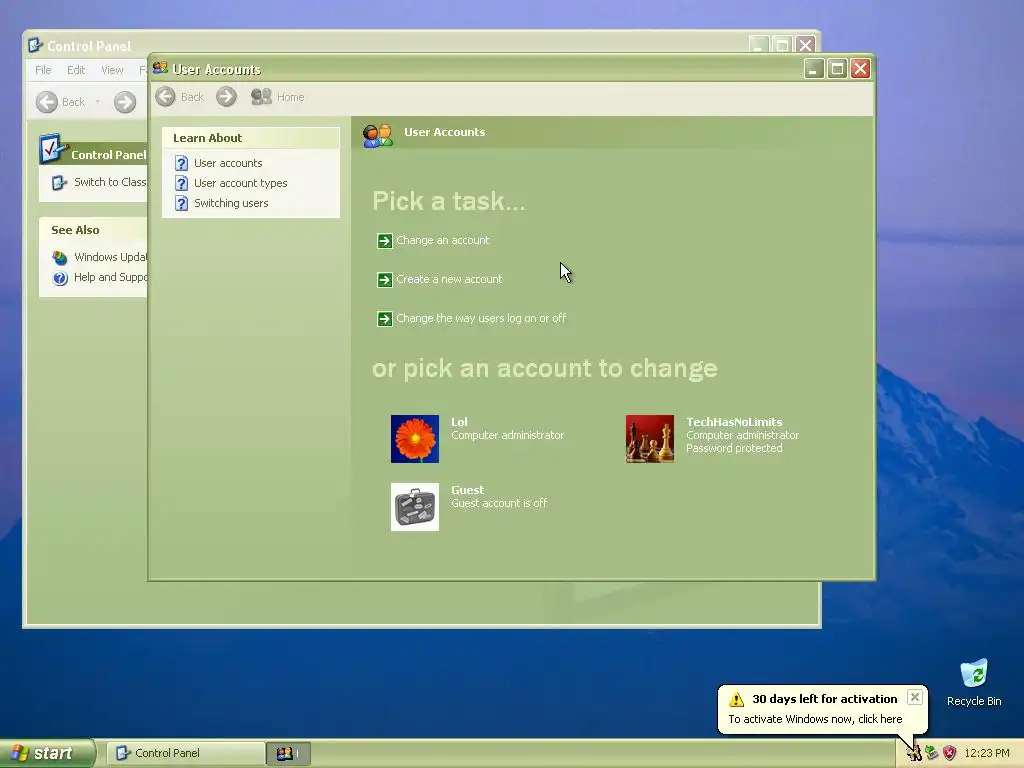The image size is (1024, 768).
Task: Open the Switching users help link
Action: click(x=231, y=203)
